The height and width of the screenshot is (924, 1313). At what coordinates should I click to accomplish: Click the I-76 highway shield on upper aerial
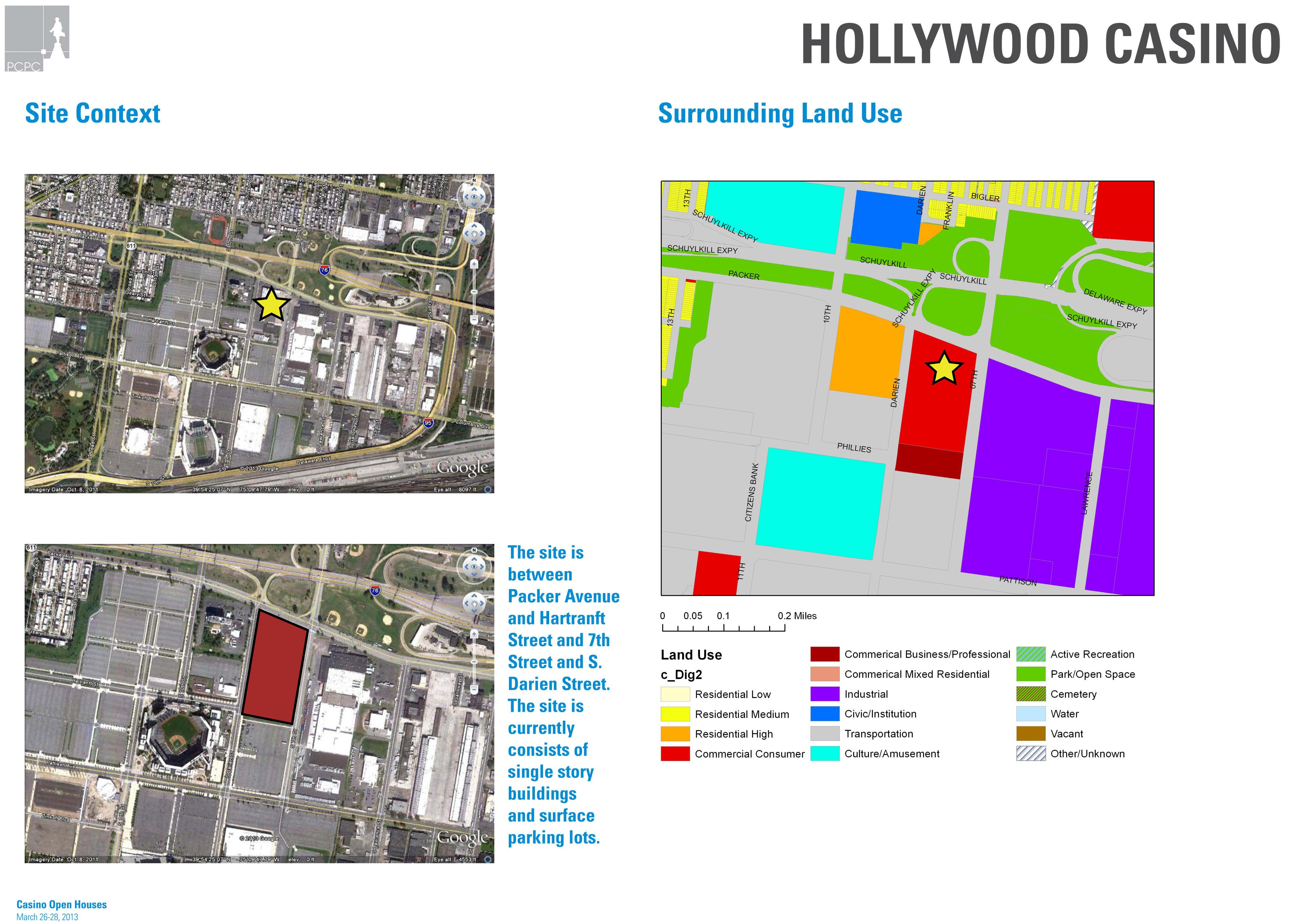pyautogui.click(x=324, y=269)
